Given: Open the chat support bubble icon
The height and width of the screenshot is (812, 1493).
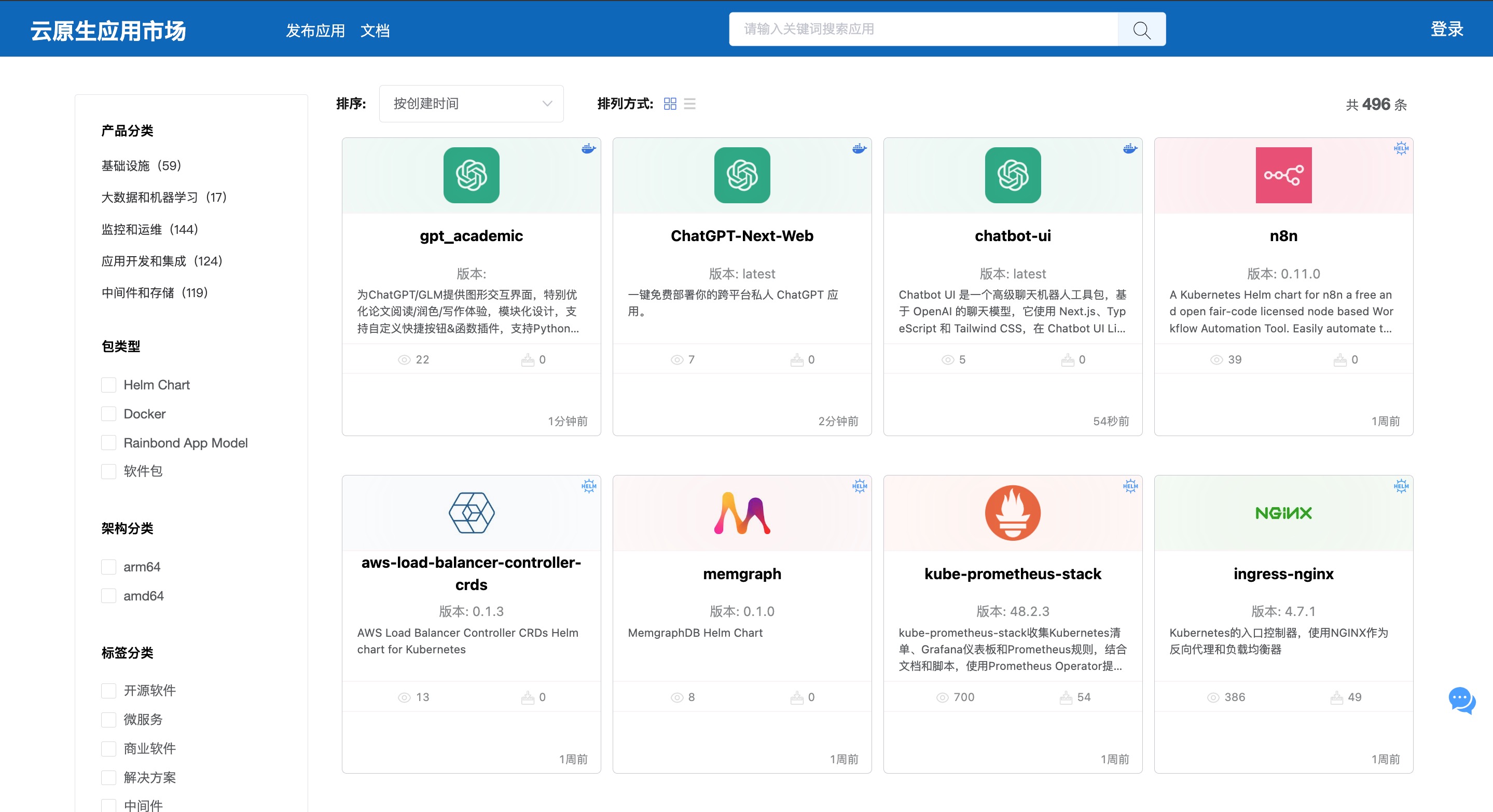Looking at the screenshot, I should (1461, 699).
